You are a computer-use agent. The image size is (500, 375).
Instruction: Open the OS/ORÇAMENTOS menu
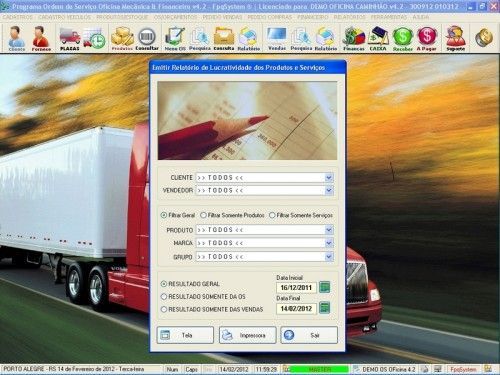(175, 17)
